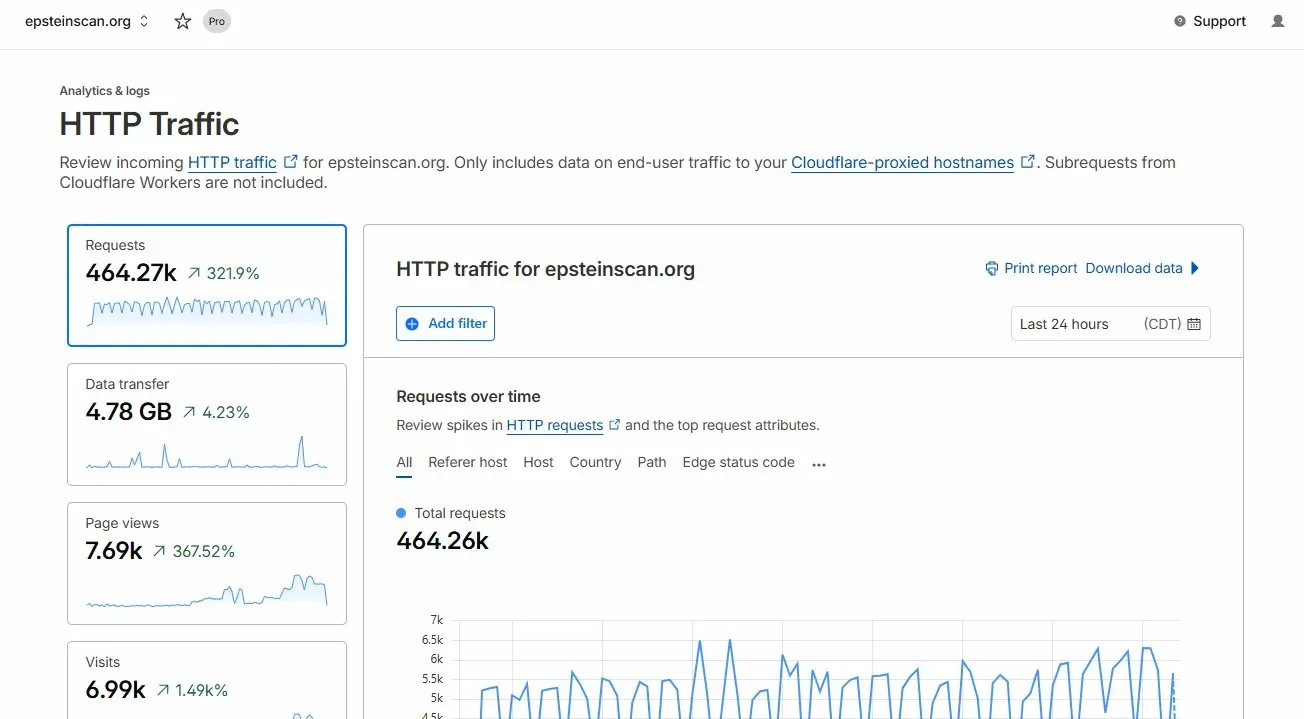The width and height of the screenshot is (1304, 719).
Task: Open the epsteinscan.org domain switcher
Action: (x=86, y=21)
